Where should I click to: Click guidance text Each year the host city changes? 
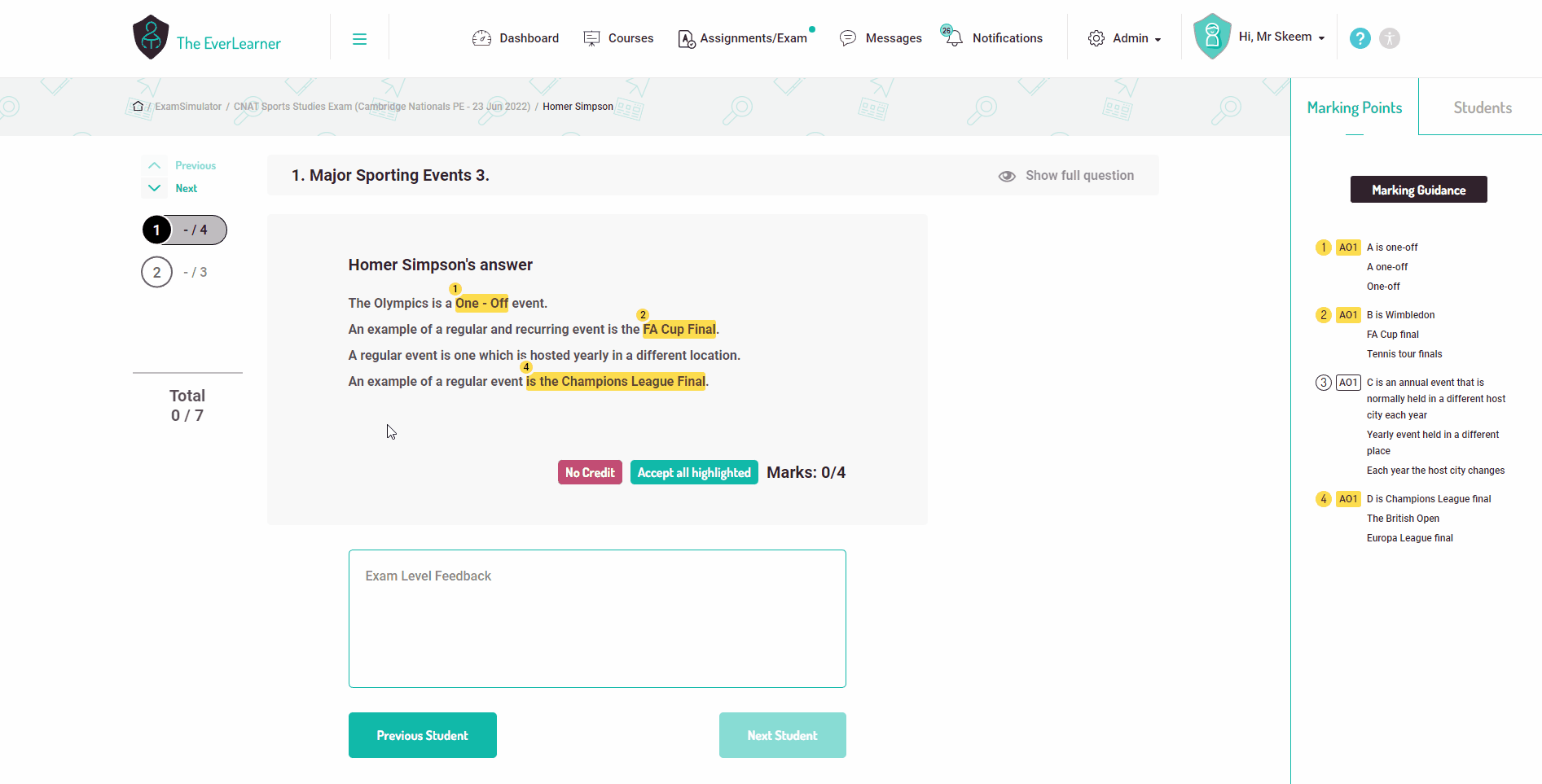(1435, 471)
